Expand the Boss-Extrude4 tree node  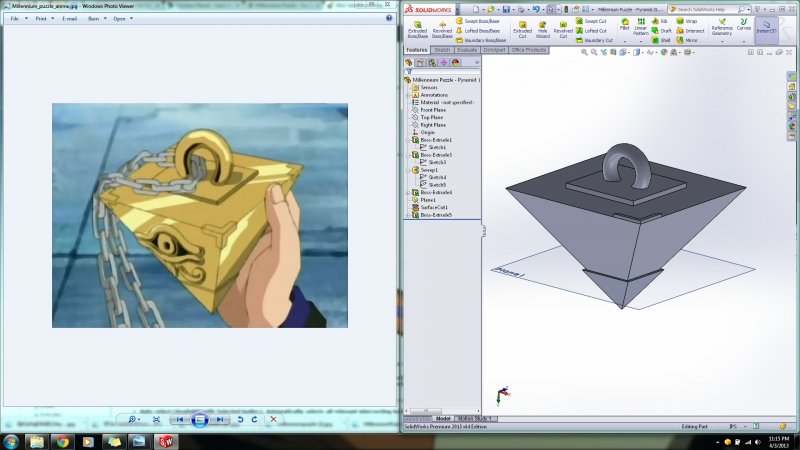409,192
